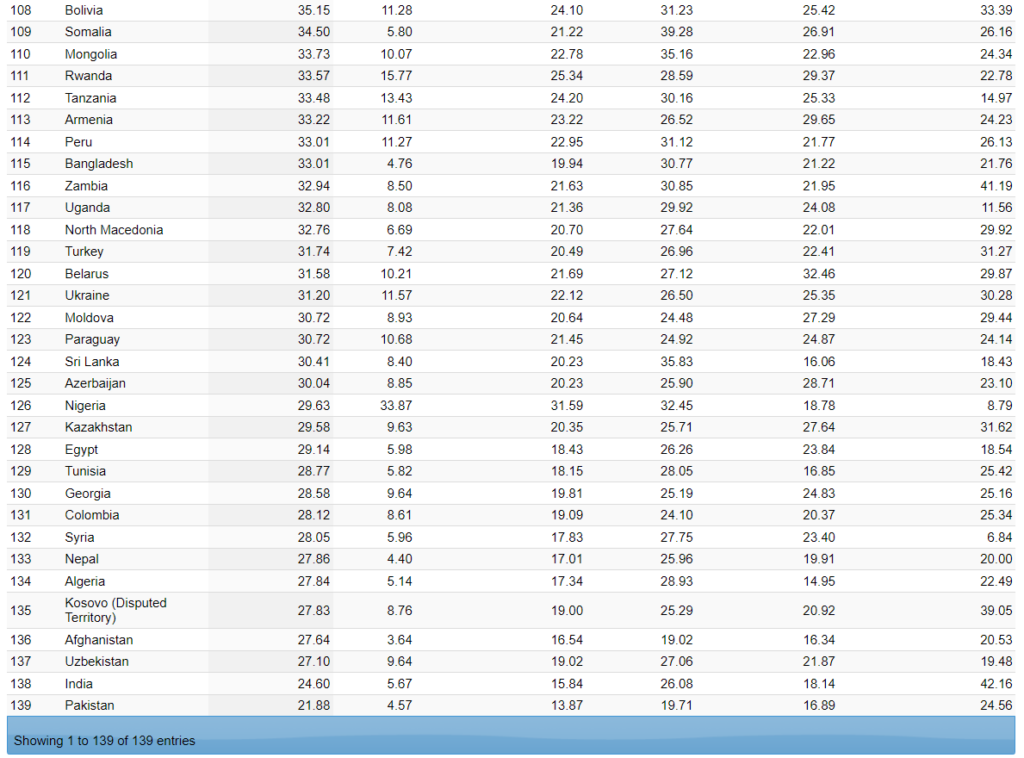Click the Kosovo (Disputed Territory) cell
The width and height of the screenshot is (1024, 758).
[116, 610]
